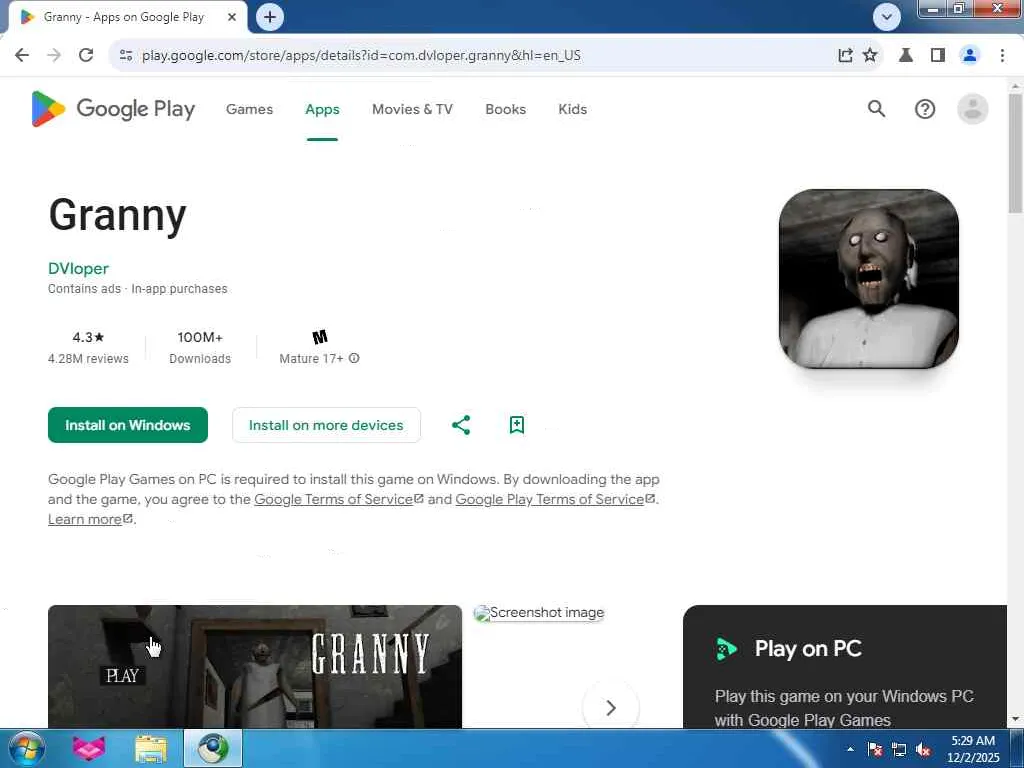Screen dimensions: 1024x768
Task: Add Granny to wishlist bookmark icon
Action: click(517, 425)
